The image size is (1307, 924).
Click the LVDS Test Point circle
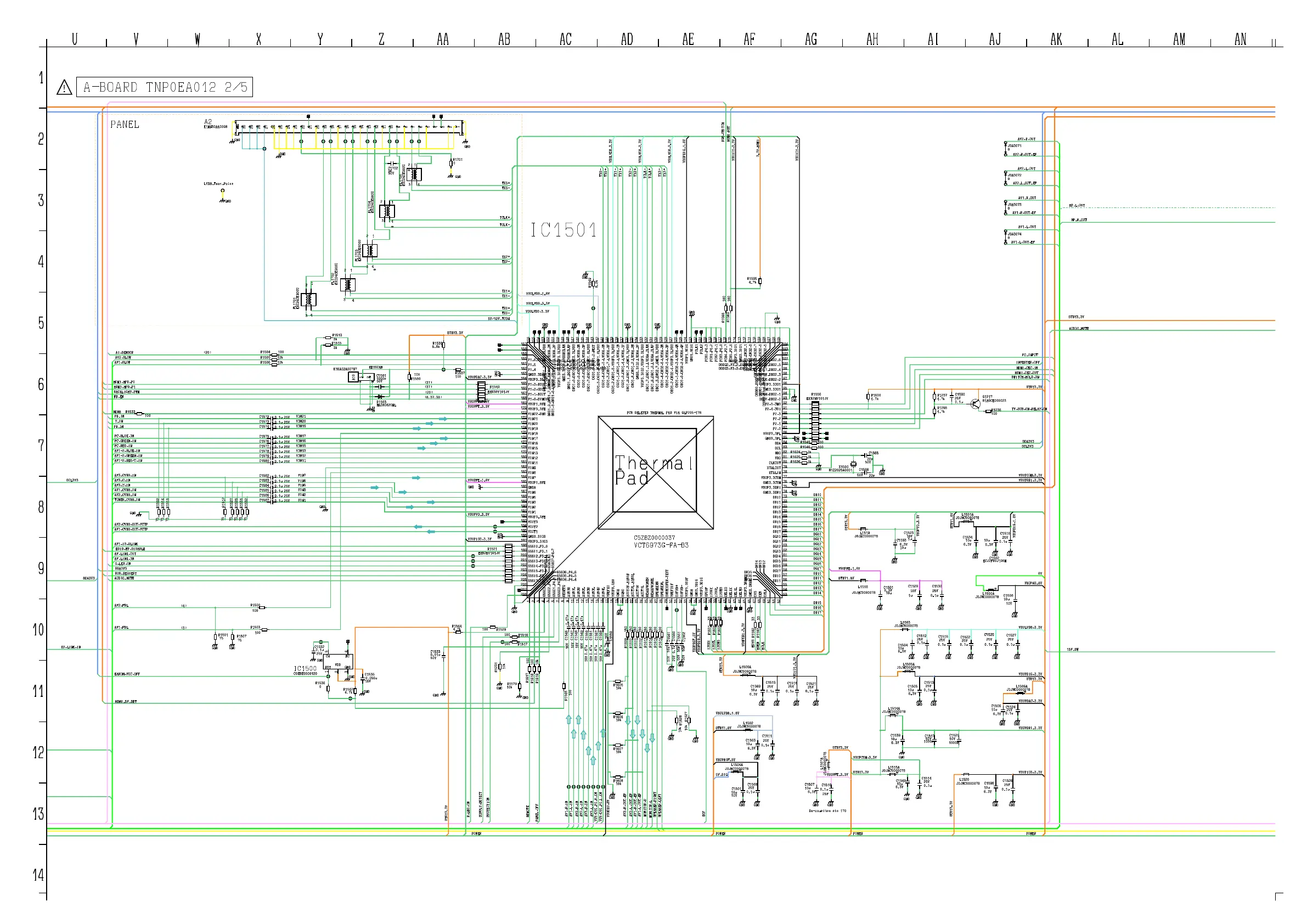[223, 191]
